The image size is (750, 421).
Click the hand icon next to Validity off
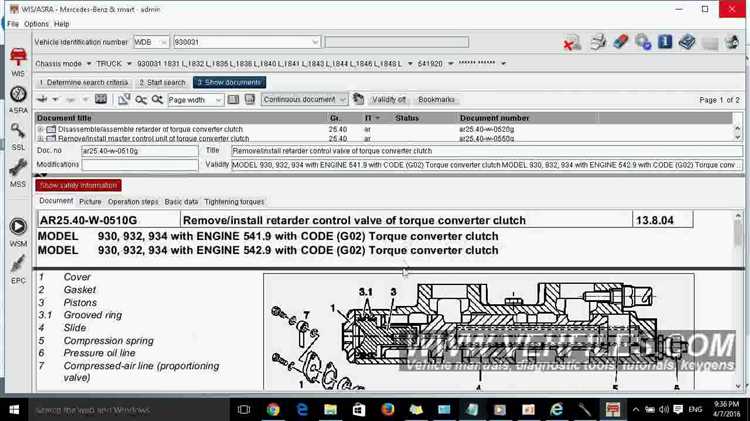tap(358, 99)
